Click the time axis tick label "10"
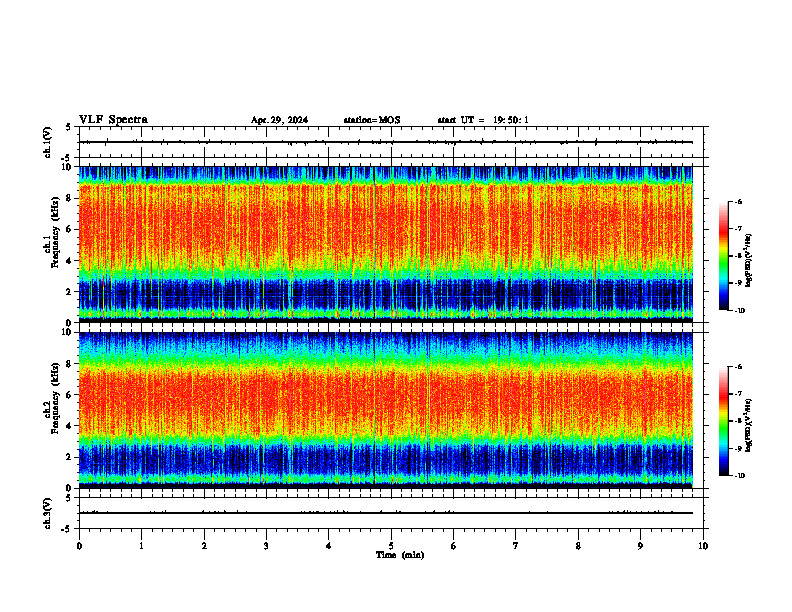792x612 pixels. pos(703,546)
